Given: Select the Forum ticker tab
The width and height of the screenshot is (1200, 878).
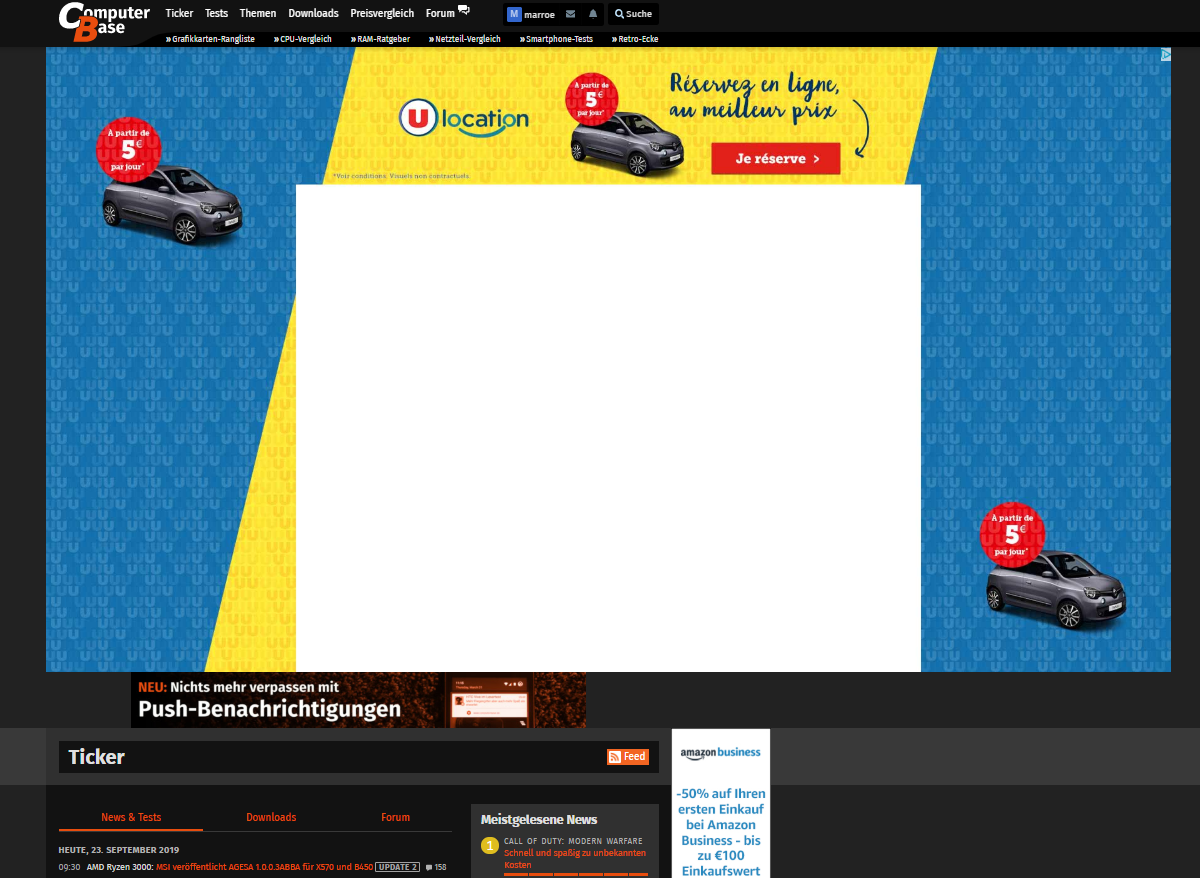Looking at the screenshot, I should pyautogui.click(x=395, y=817).
